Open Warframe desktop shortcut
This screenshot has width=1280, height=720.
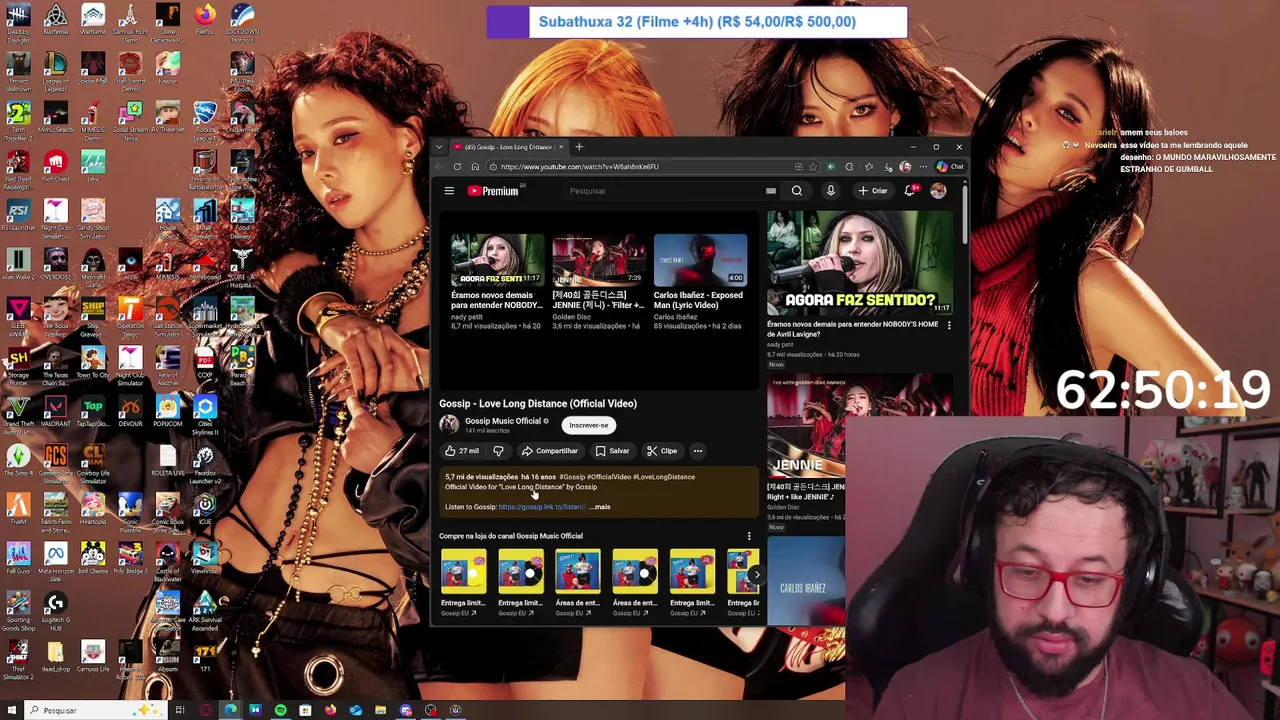click(x=93, y=20)
